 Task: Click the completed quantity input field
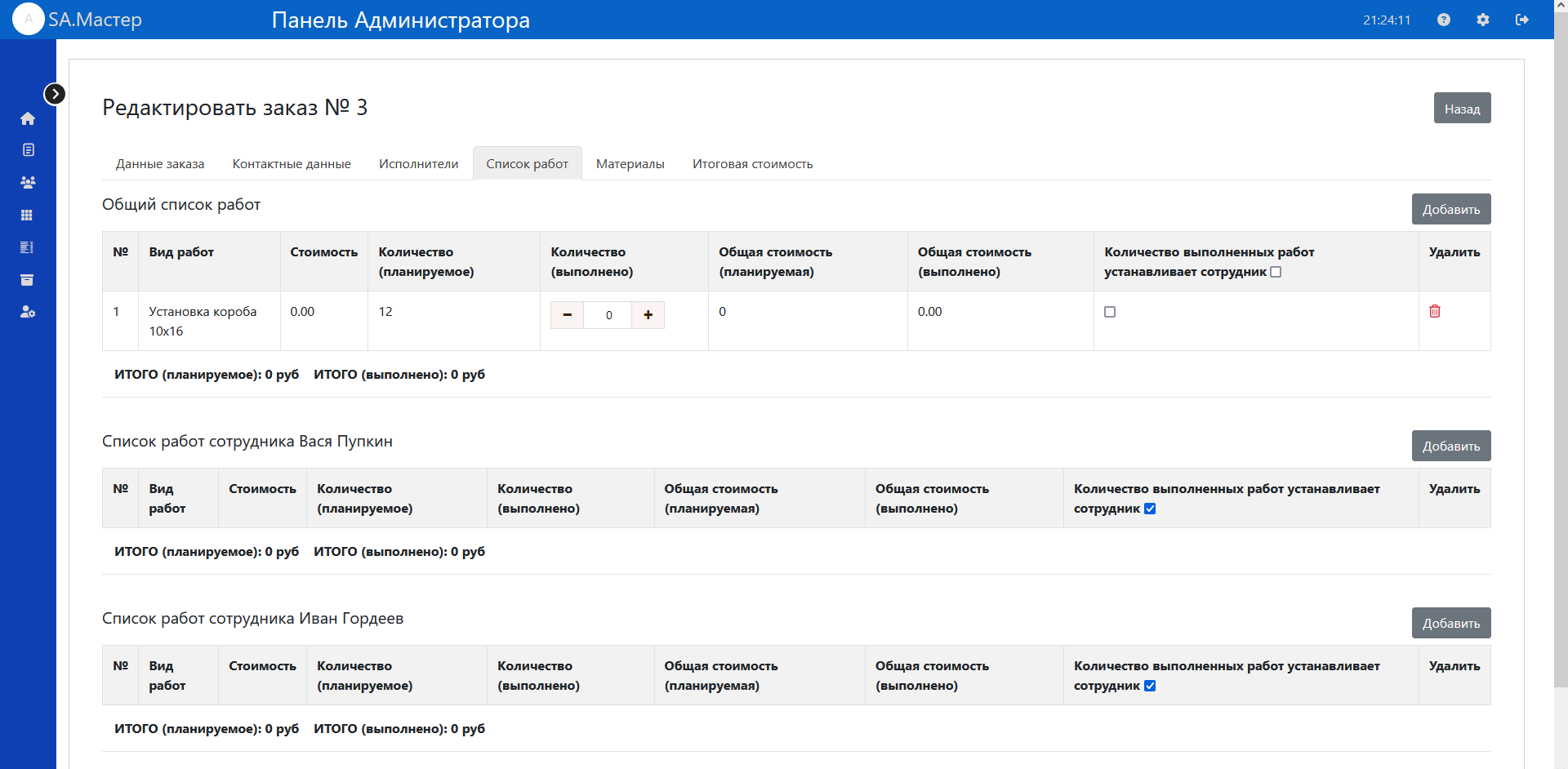(x=608, y=315)
